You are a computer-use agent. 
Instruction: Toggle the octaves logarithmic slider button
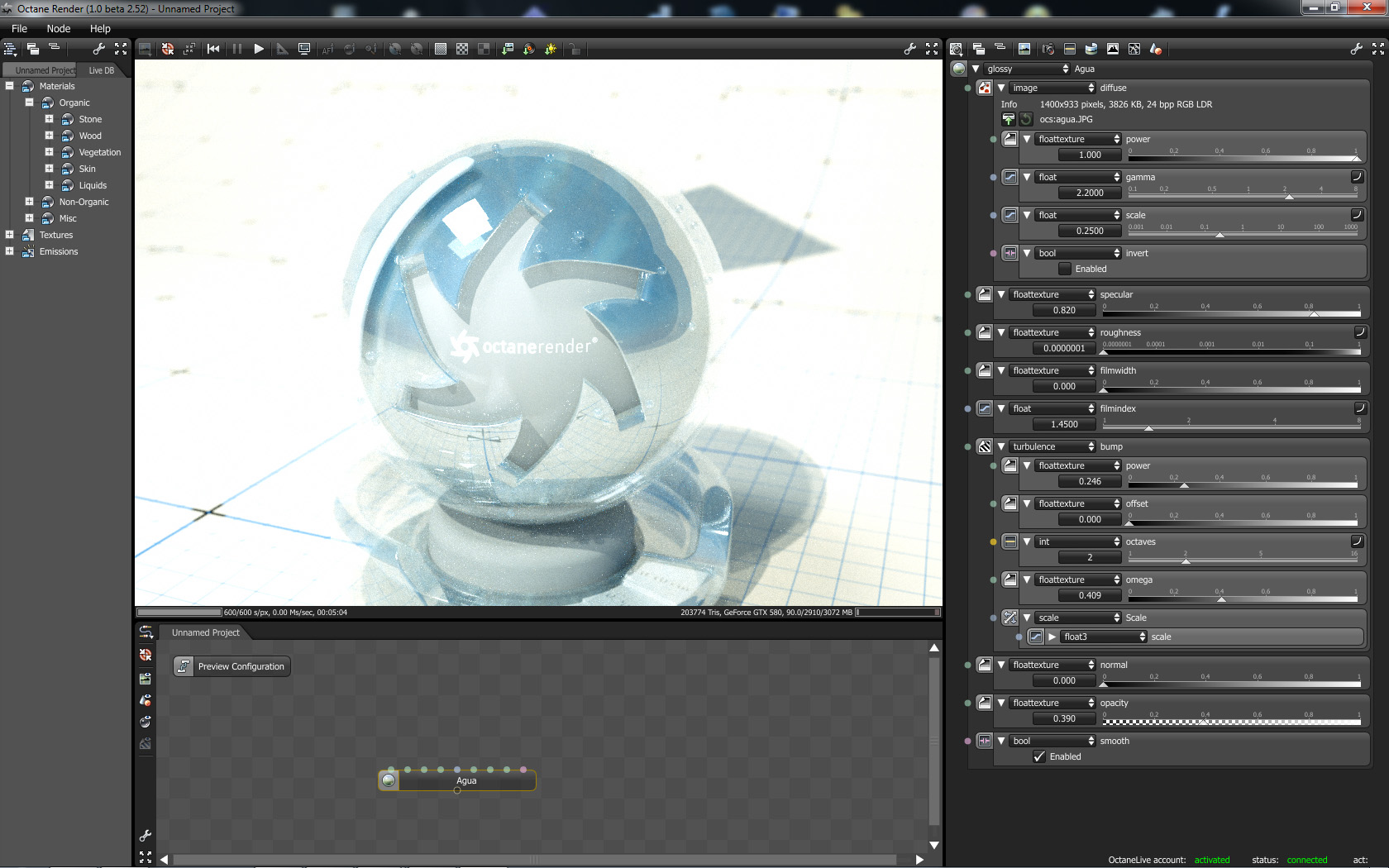click(x=1357, y=541)
